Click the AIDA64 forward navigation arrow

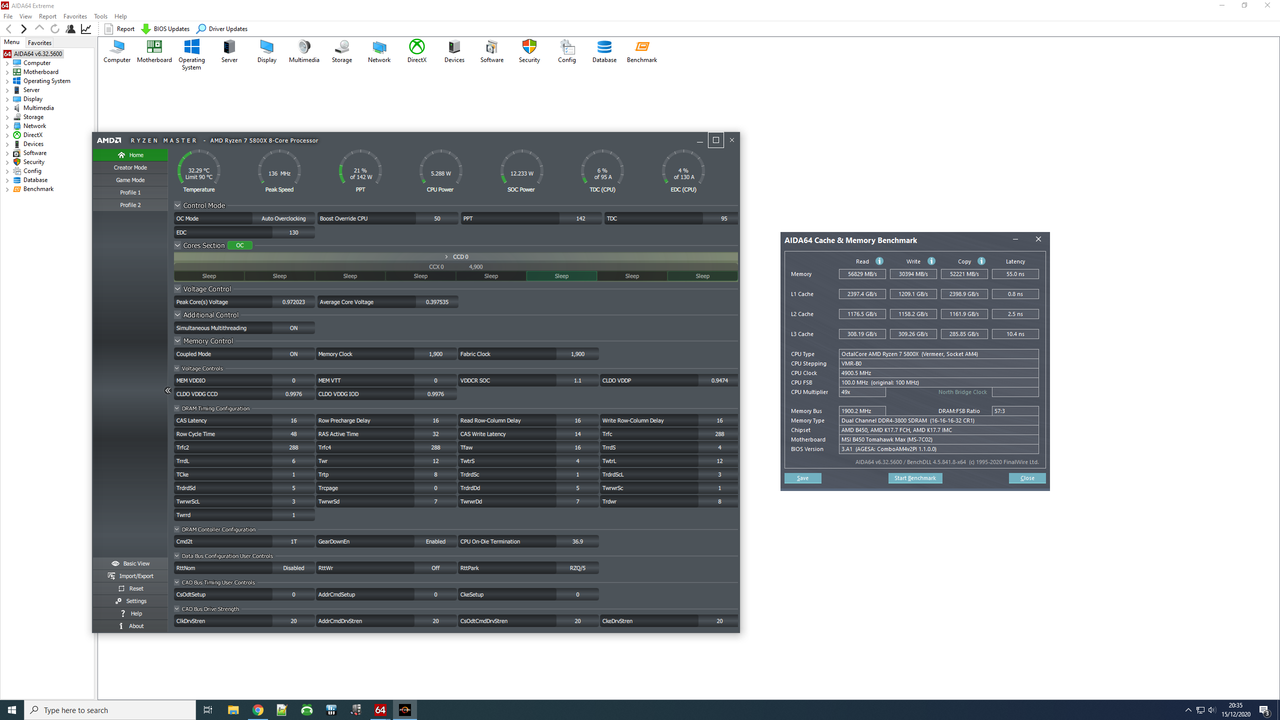coord(24,29)
